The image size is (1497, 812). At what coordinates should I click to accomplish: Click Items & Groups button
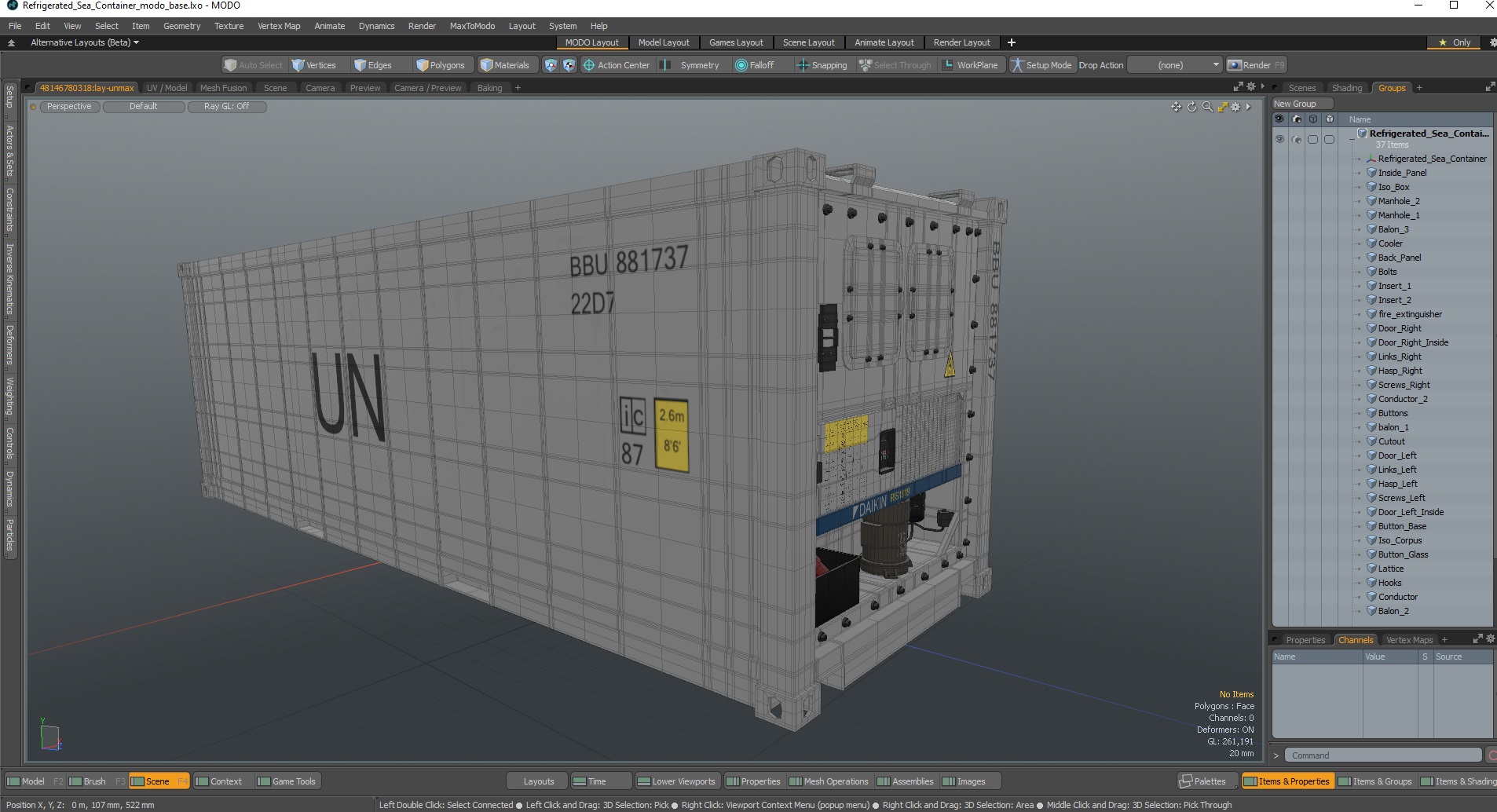coord(1374,781)
